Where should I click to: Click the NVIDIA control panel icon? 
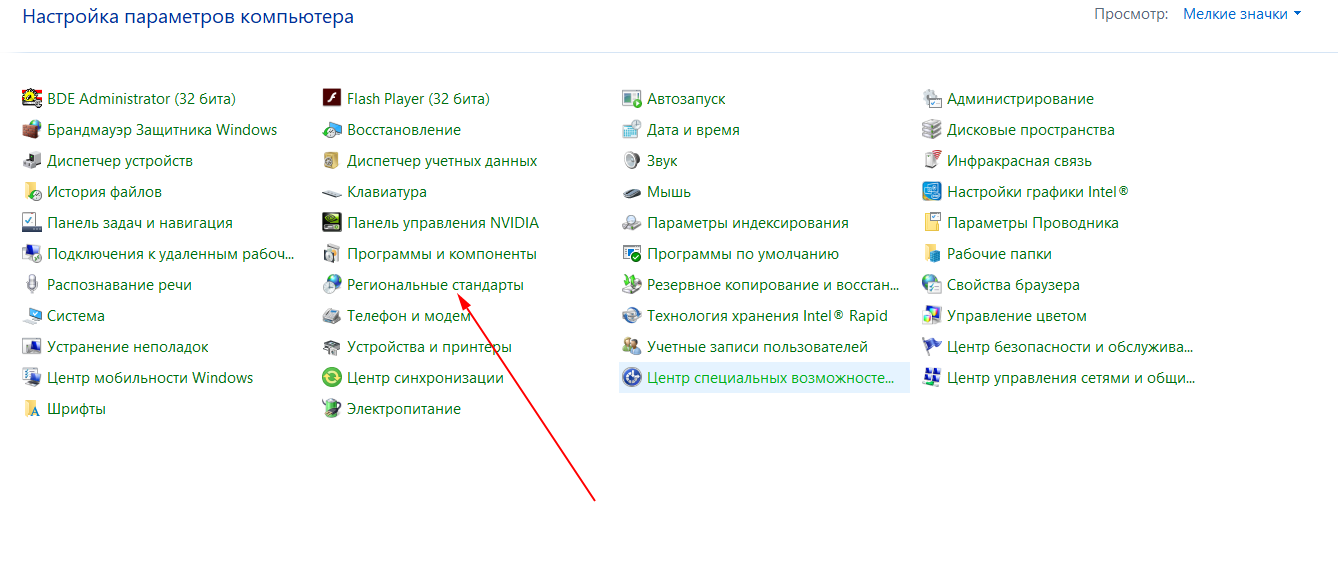pyautogui.click(x=332, y=223)
